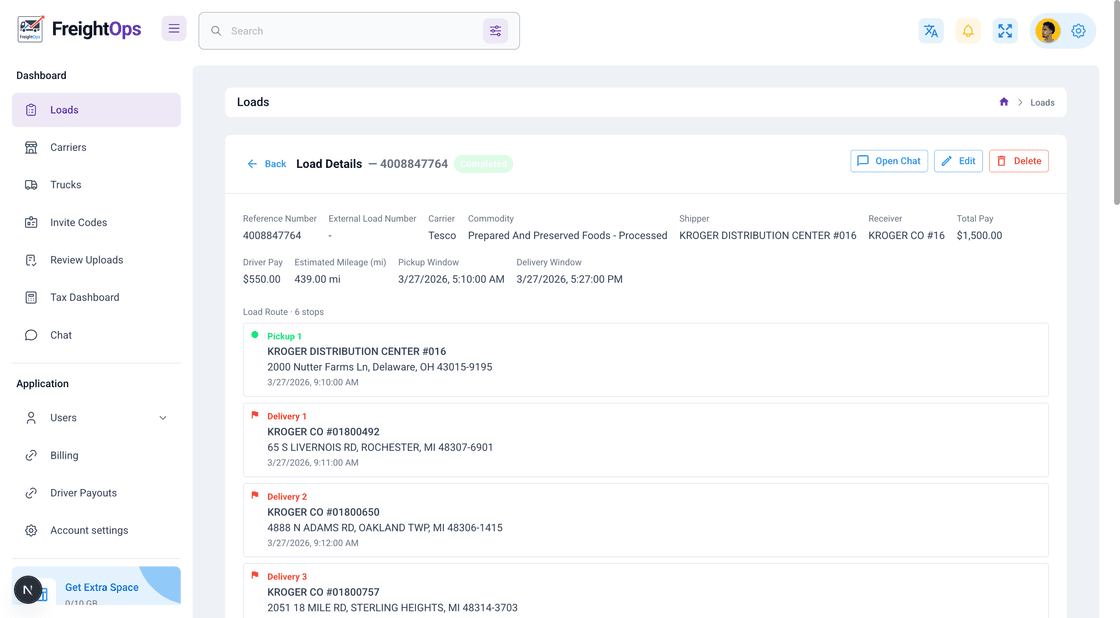Click the back arrow icon
Image resolution: width=1120 pixels, height=618 pixels.
[251, 164]
